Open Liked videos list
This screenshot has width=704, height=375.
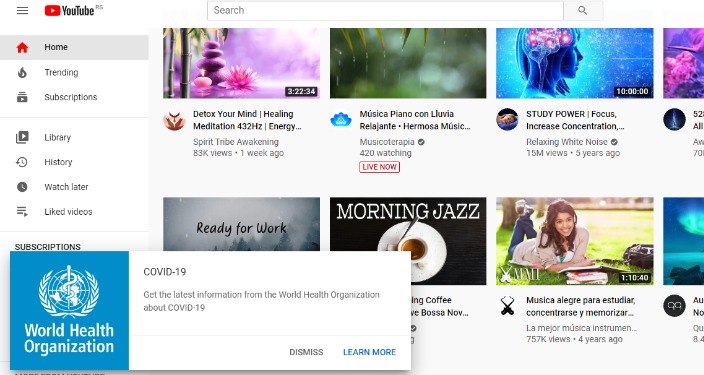click(74, 212)
